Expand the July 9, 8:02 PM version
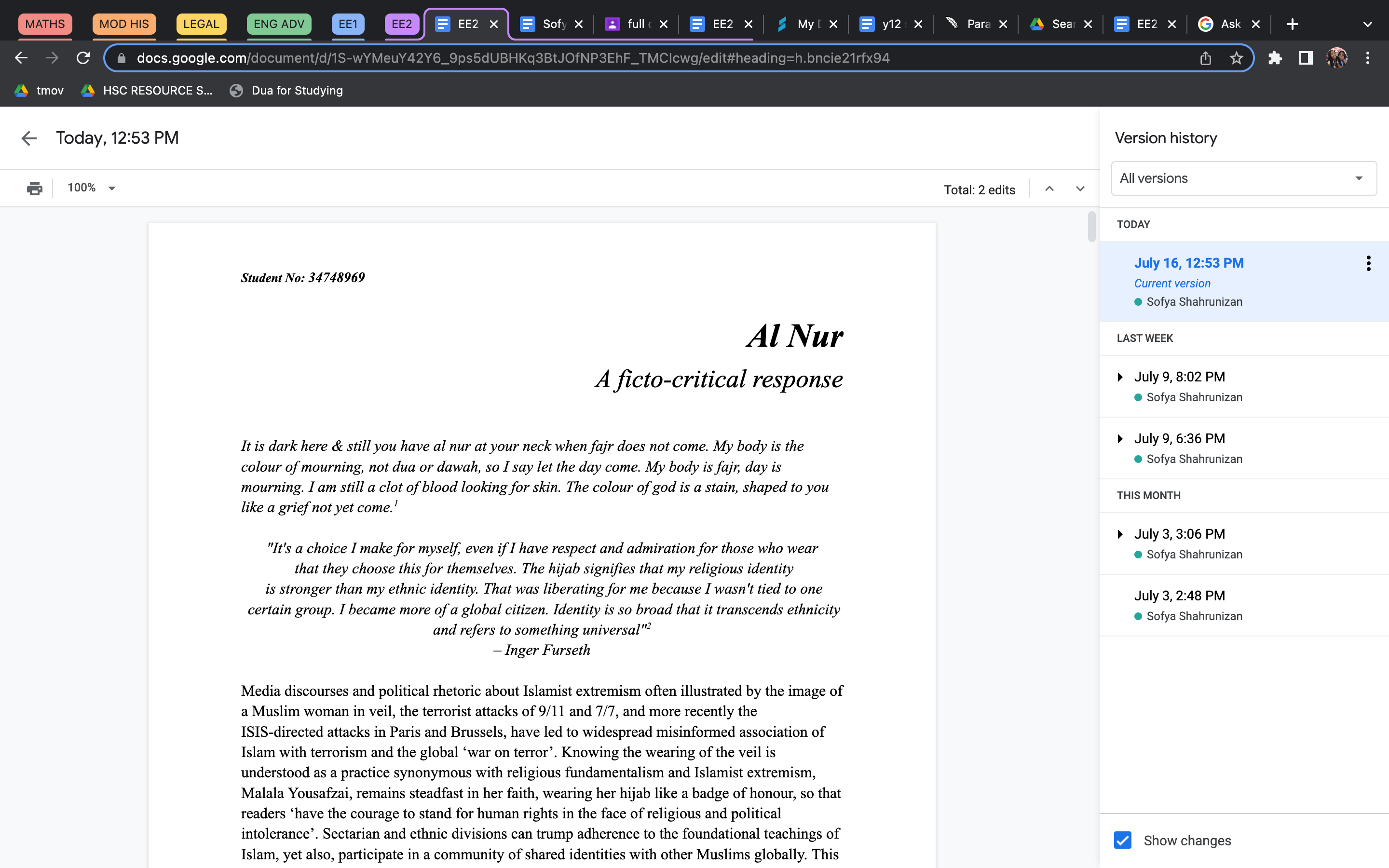 click(1120, 377)
